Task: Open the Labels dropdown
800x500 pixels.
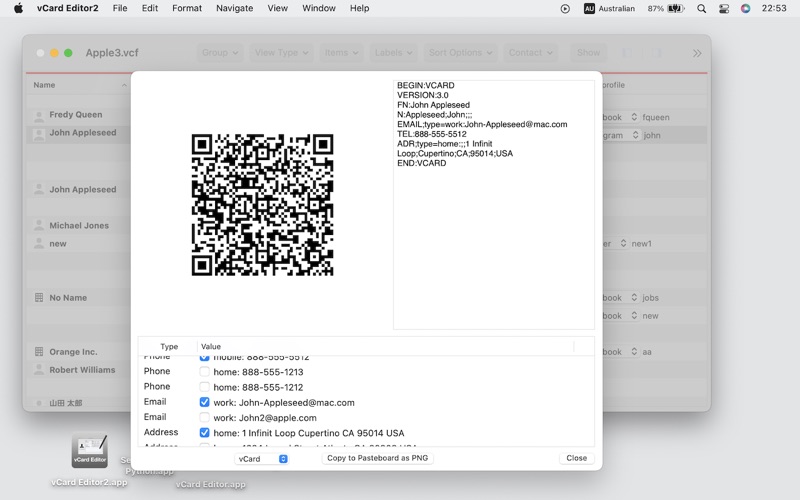Action: point(393,53)
